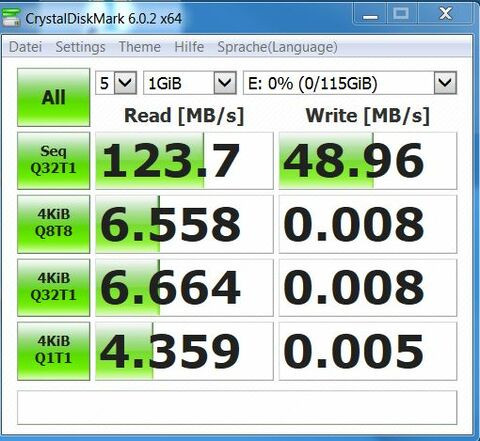Start the Seq Q32T1 test
This screenshot has width=480, height=441.
[54, 161]
